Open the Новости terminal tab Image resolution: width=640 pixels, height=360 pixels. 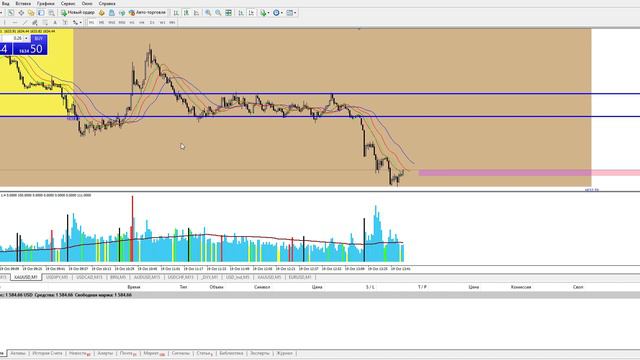(x=79, y=353)
